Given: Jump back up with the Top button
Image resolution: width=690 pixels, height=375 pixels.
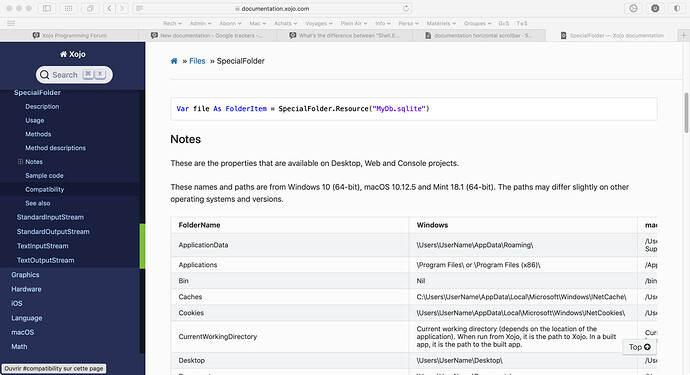Looking at the screenshot, I should tap(639, 347).
